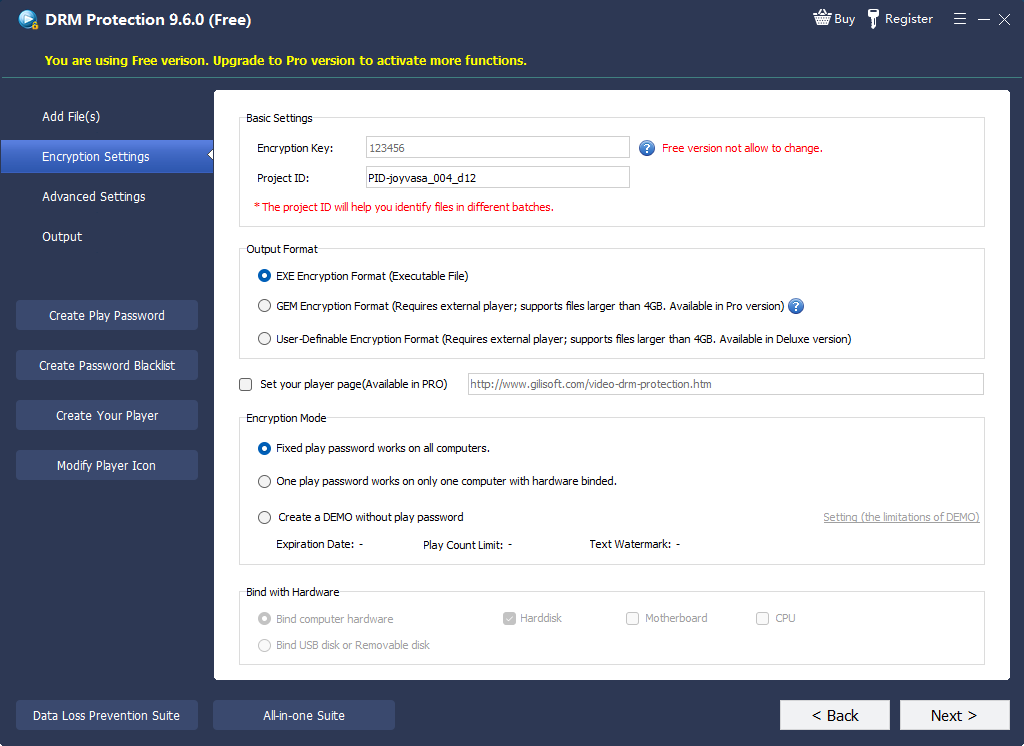Click the Buy link text
Image resolution: width=1024 pixels, height=746 pixels.
pyautogui.click(x=844, y=19)
